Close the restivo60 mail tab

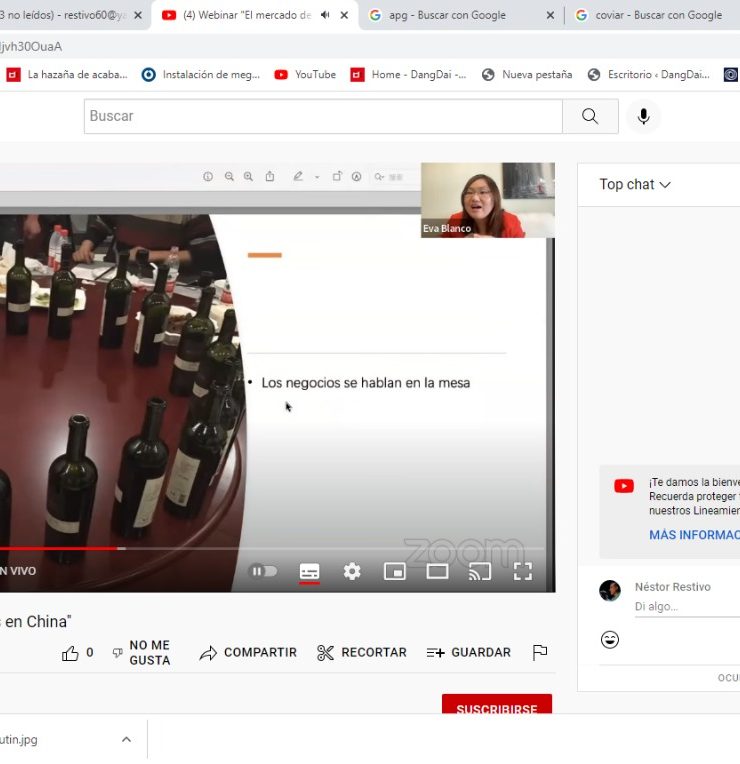click(138, 15)
